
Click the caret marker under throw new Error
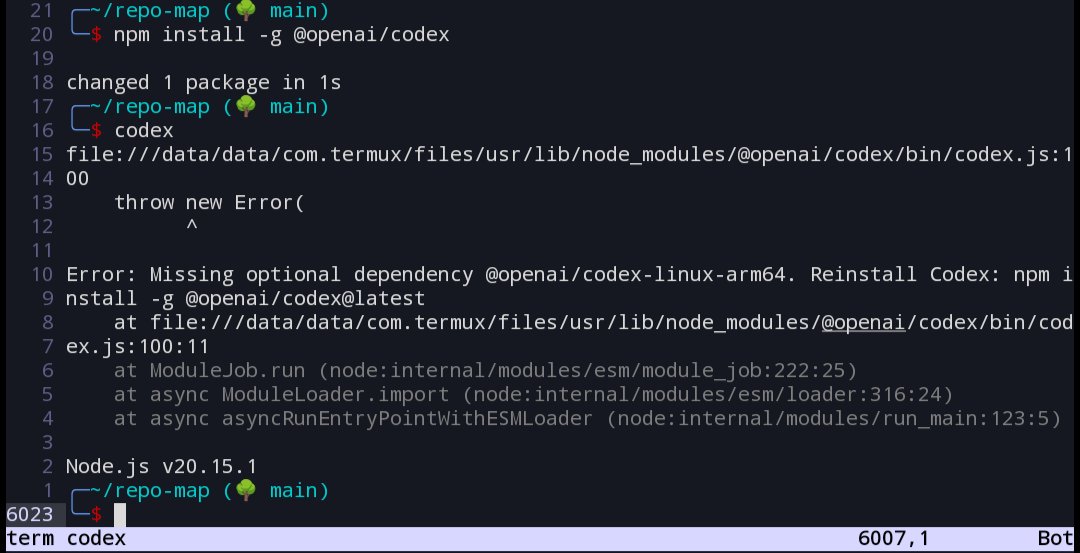(x=191, y=225)
